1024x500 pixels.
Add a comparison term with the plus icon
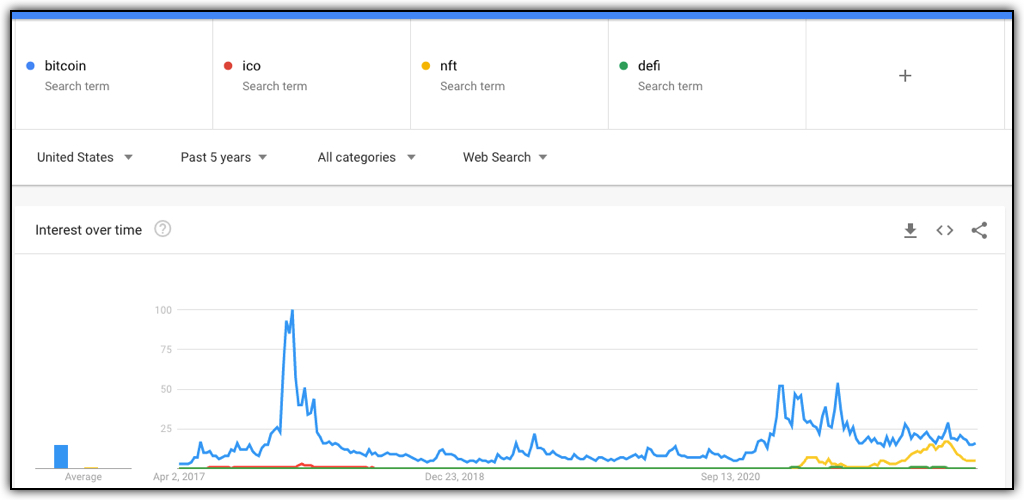point(905,76)
